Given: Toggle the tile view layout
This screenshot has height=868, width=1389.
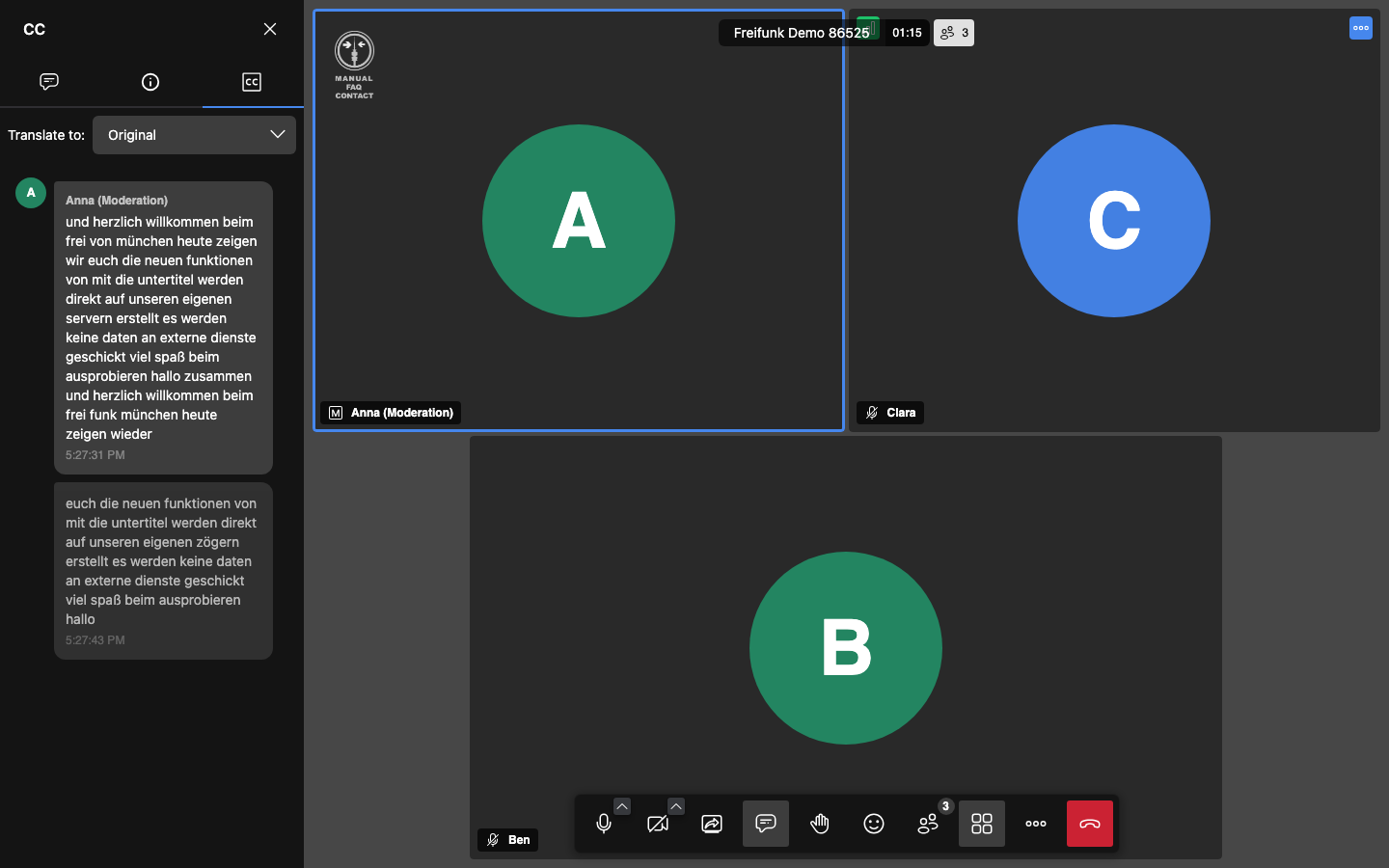Looking at the screenshot, I should point(982,824).
